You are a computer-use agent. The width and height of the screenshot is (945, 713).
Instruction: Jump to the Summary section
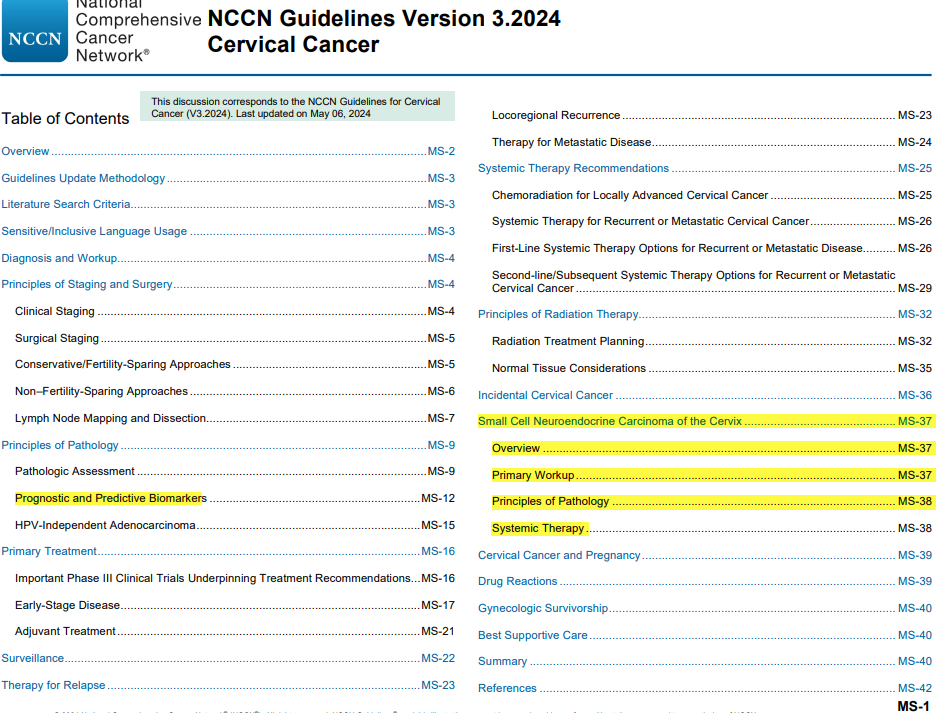click(705, 662)
